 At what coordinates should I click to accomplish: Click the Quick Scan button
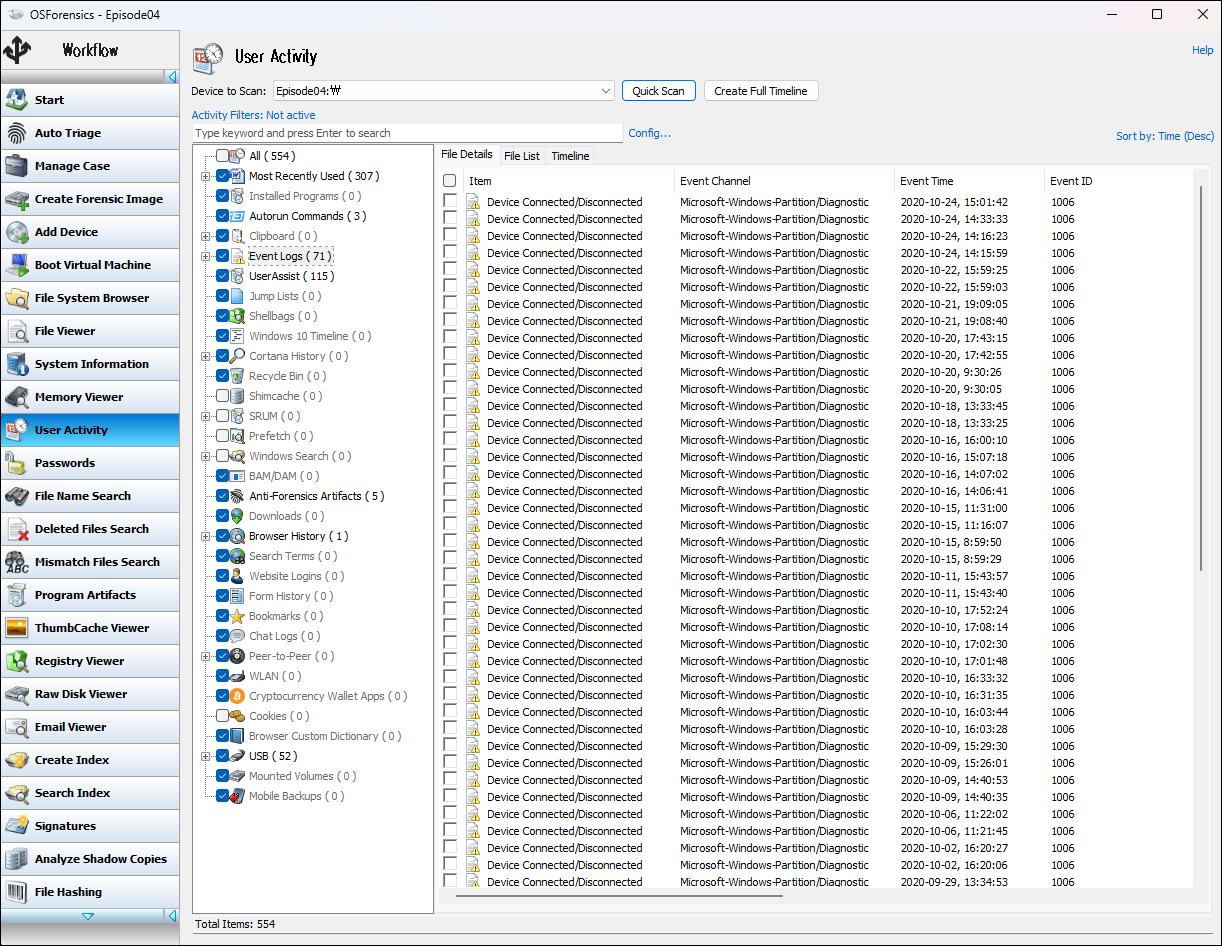pyautogui.click(x=659, y=91)
